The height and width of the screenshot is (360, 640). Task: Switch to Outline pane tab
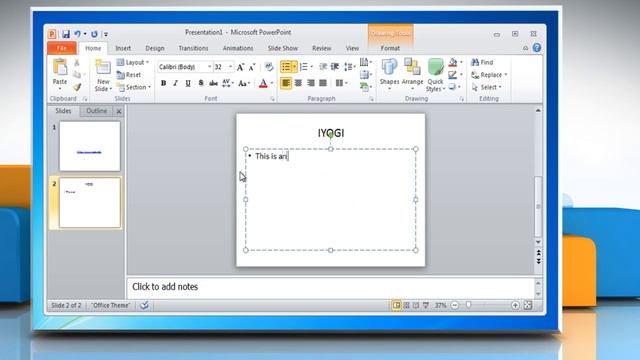pyautogui.click(x=96, y=111)
